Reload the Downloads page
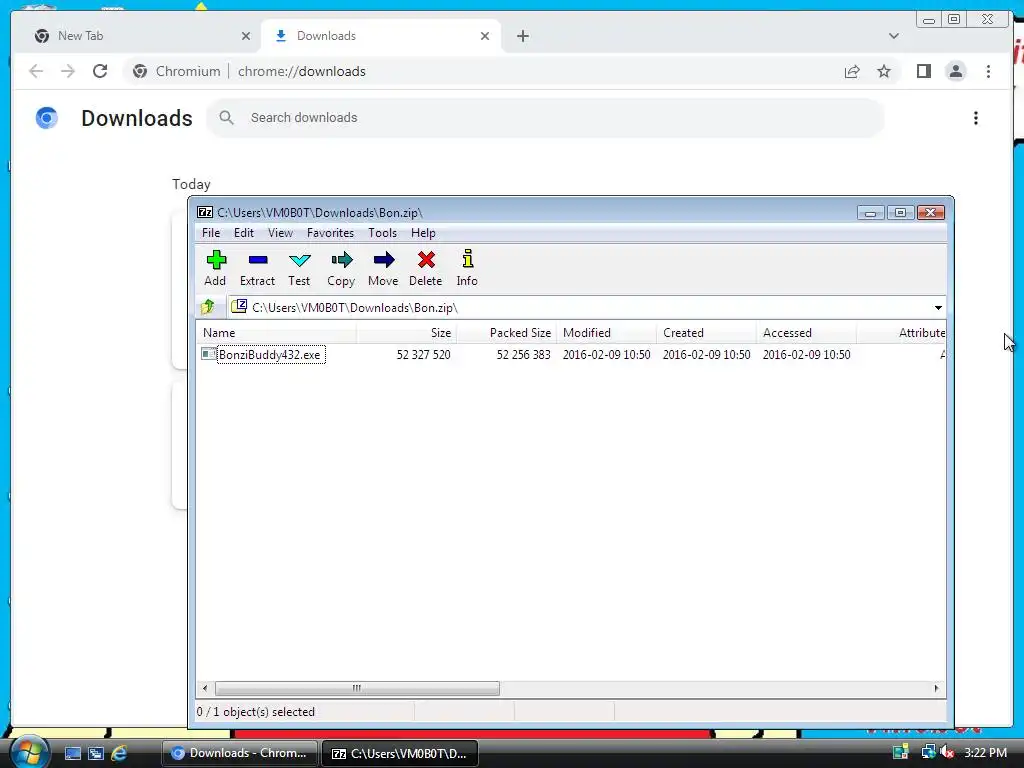Screen dimensions: 1024x768 point(100,71)
